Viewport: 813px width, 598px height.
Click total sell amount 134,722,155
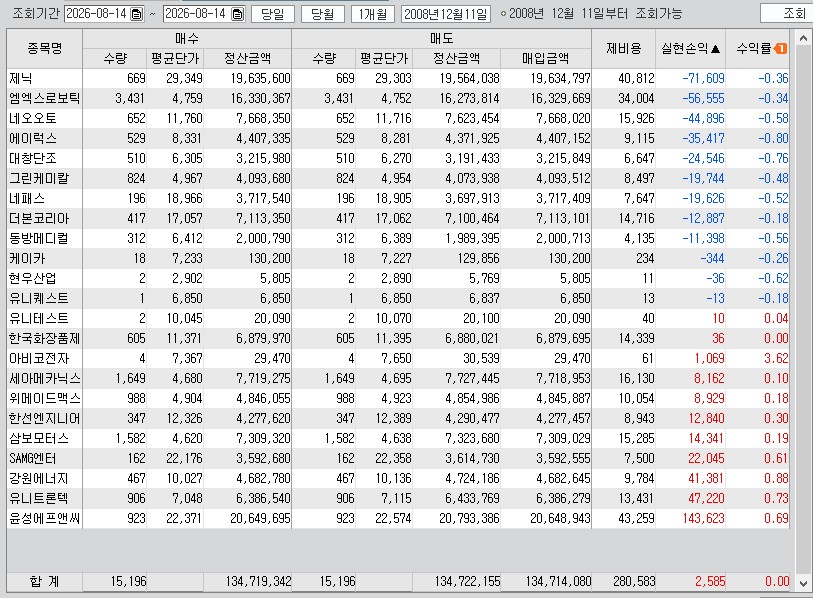pos(468,582)
